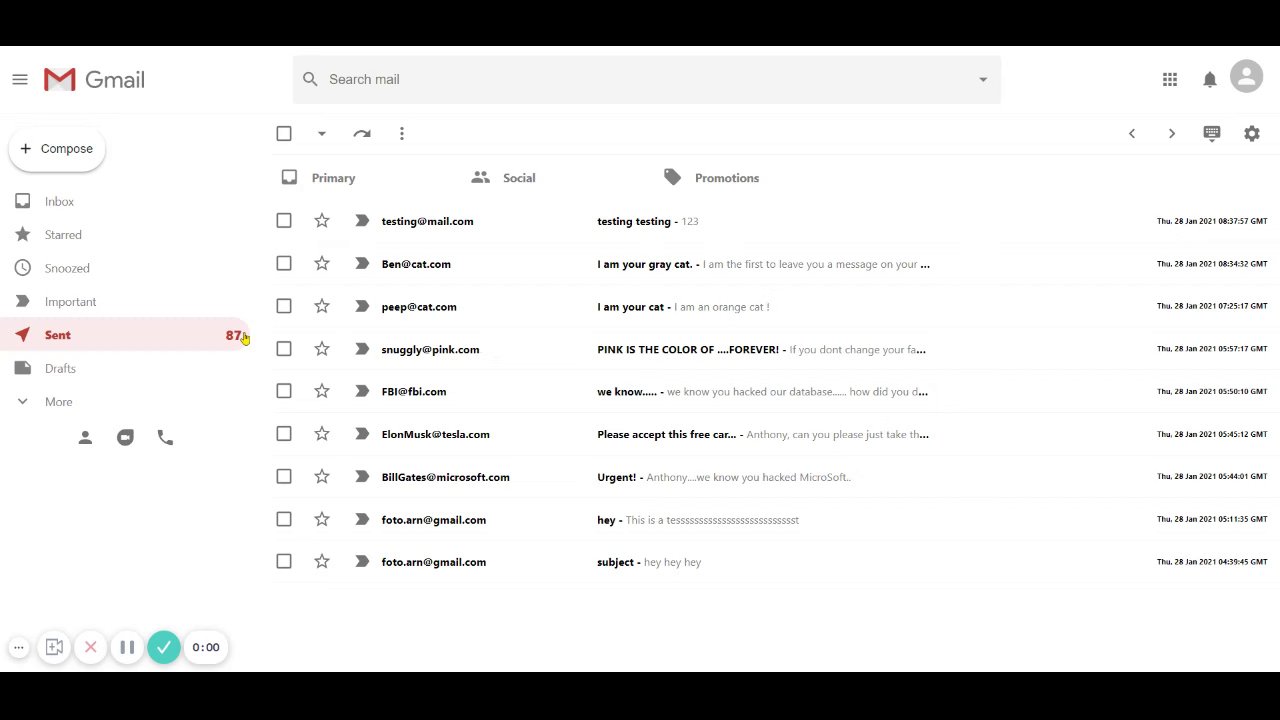Click the Gmail logo
This screenshot has height=720, width=1280.
point(95,80)
